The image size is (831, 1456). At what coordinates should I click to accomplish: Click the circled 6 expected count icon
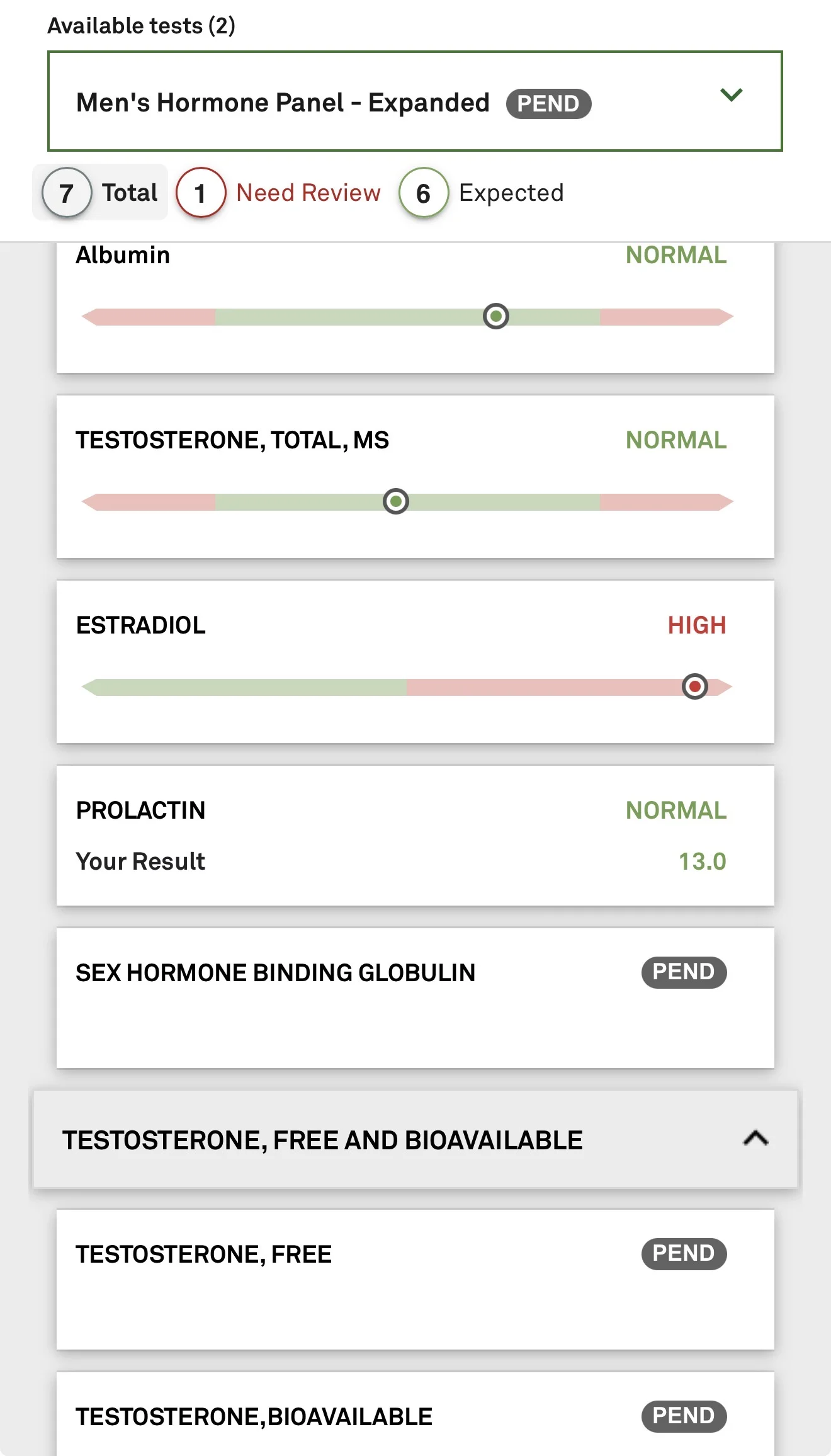coord(424,193)
